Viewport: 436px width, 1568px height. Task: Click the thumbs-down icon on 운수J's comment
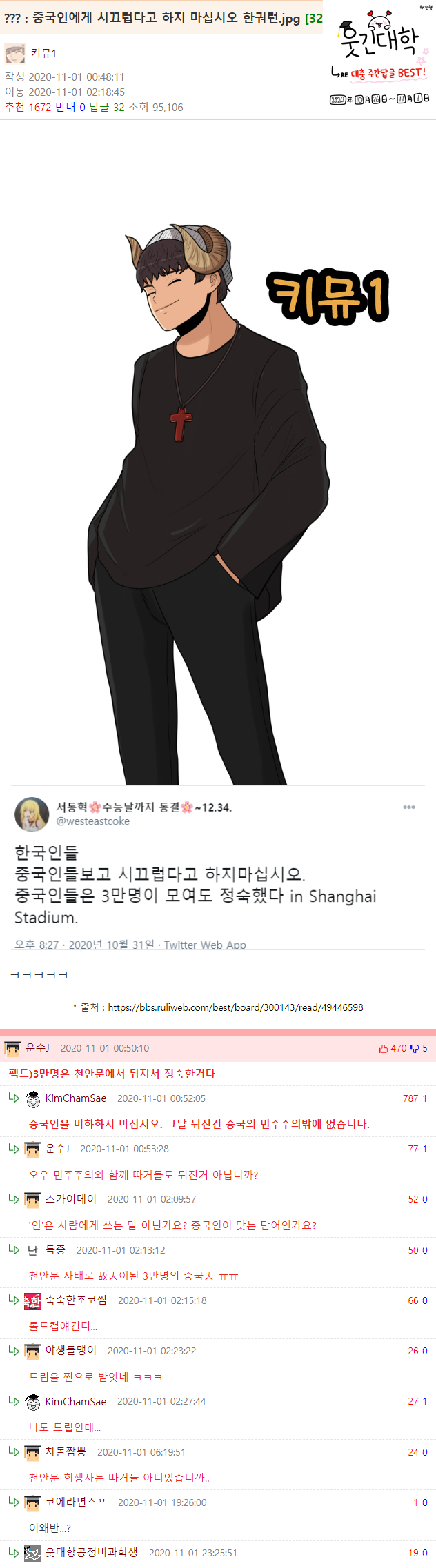click(415, 1049)
